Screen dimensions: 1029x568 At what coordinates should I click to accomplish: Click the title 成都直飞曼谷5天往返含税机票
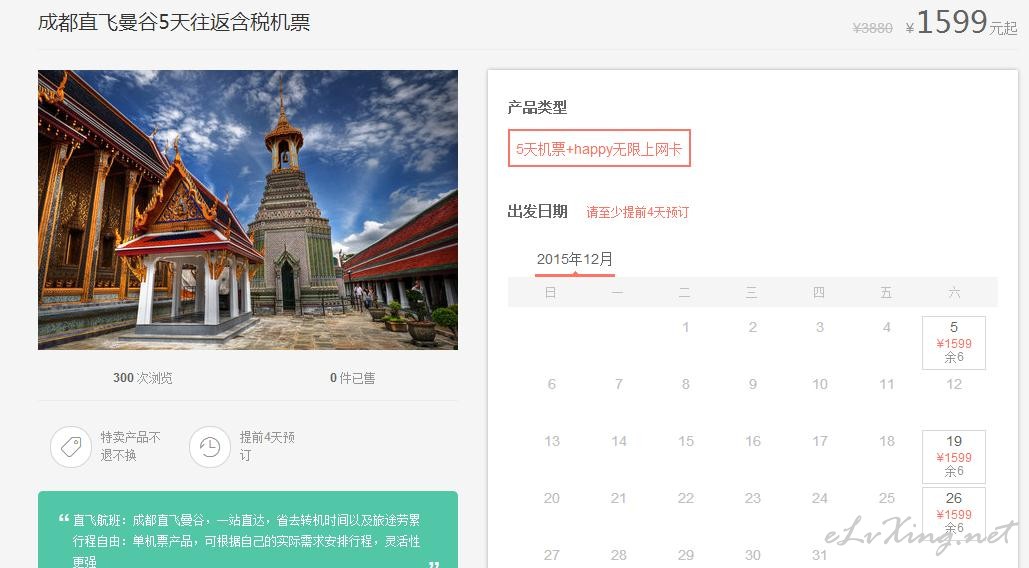coord(174,22)
